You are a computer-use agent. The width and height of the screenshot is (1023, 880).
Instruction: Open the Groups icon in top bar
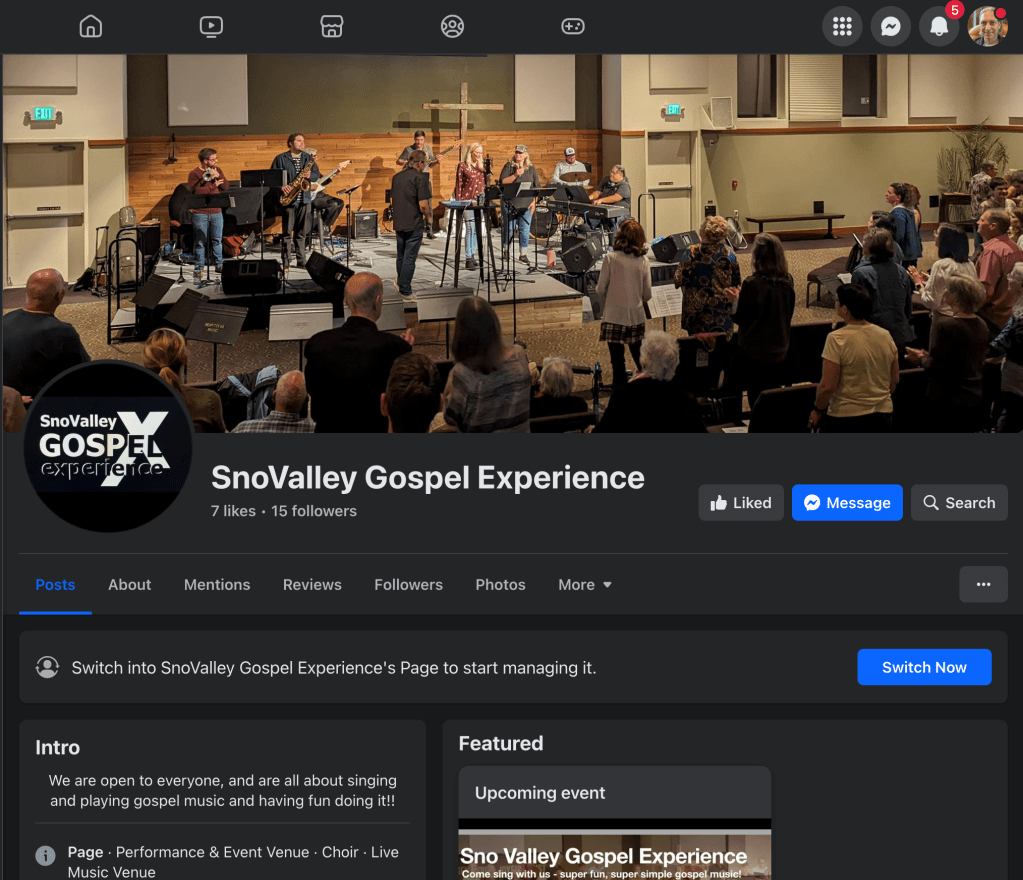[452, 27]
